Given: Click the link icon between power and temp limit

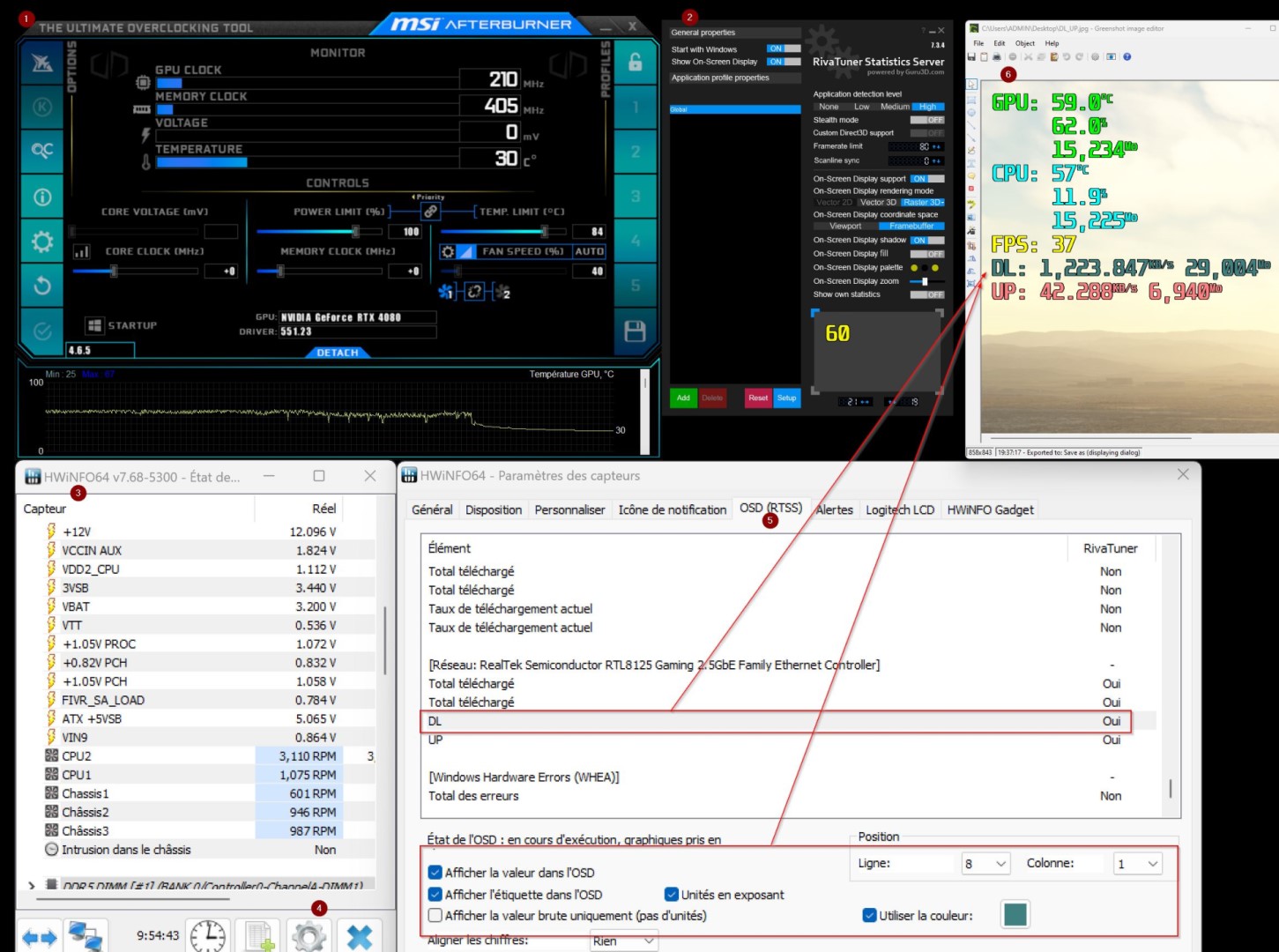Looking at the screenshot, I should [x=430, y=212].
